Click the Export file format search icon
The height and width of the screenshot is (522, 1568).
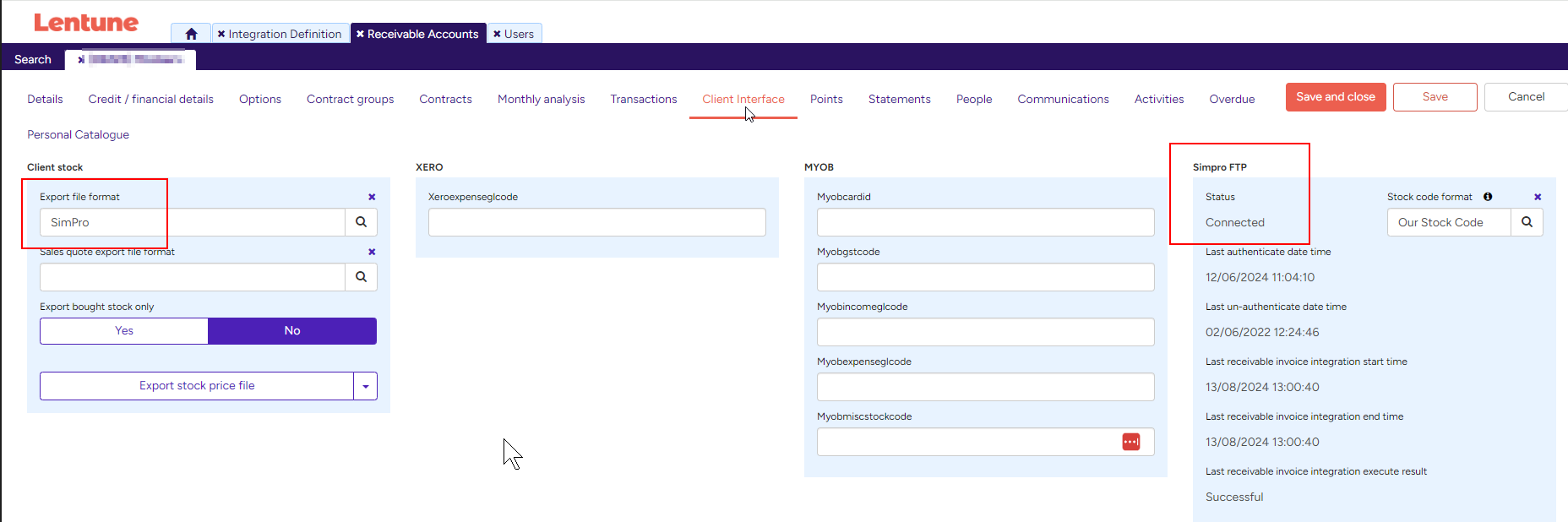[361, 222]
